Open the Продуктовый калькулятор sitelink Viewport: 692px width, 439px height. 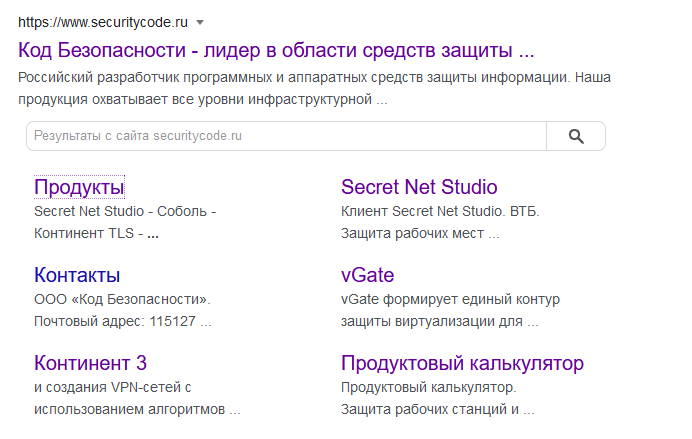(462, 362)
